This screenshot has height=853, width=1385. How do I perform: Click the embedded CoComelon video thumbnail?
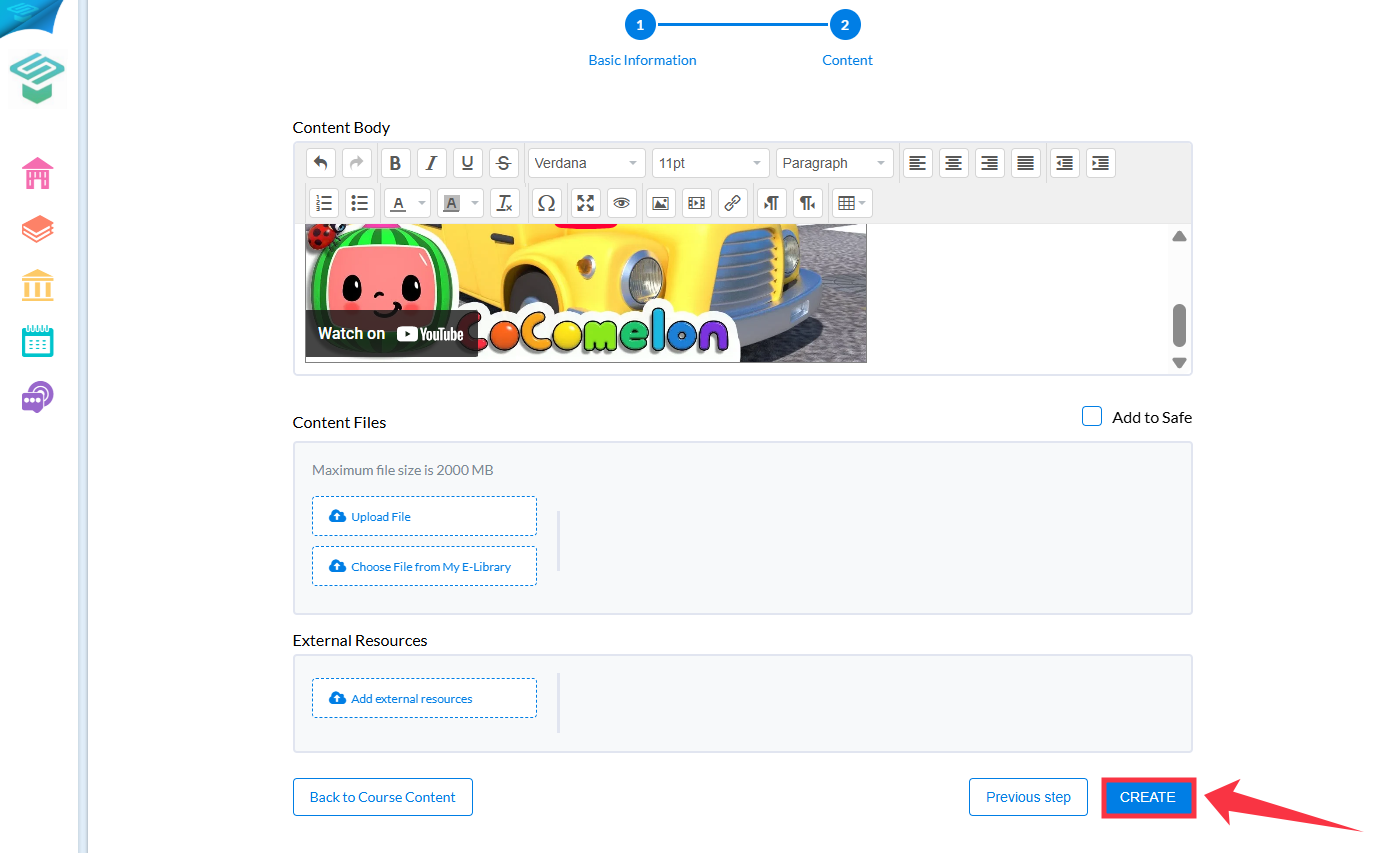[x=586, y=293]
